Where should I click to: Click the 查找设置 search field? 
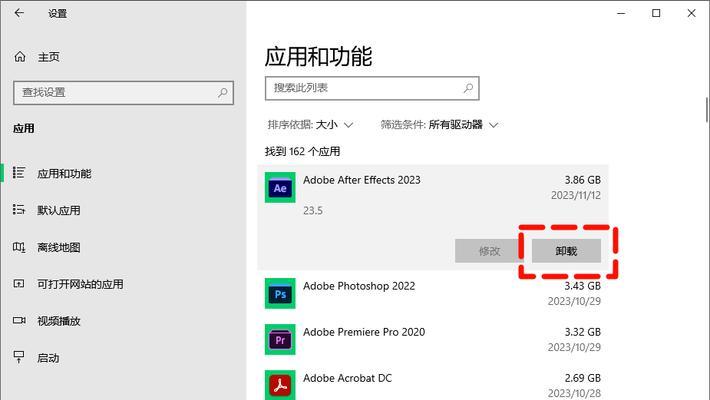tap(123, 93)
